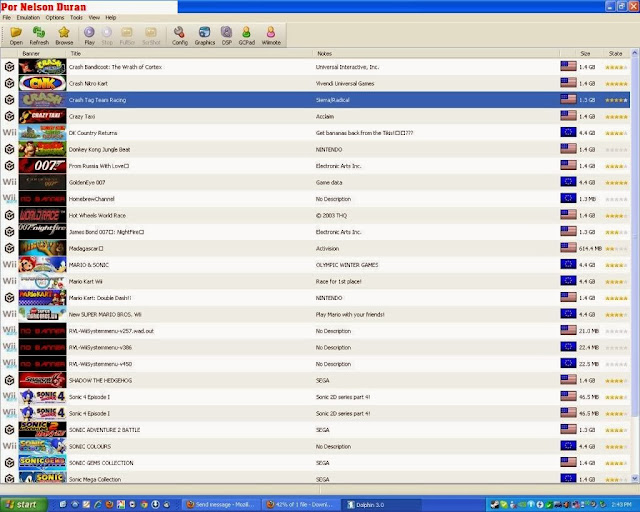Open the File menu
640x512 pixels.
pyautogui.click(x=7, y=18)
